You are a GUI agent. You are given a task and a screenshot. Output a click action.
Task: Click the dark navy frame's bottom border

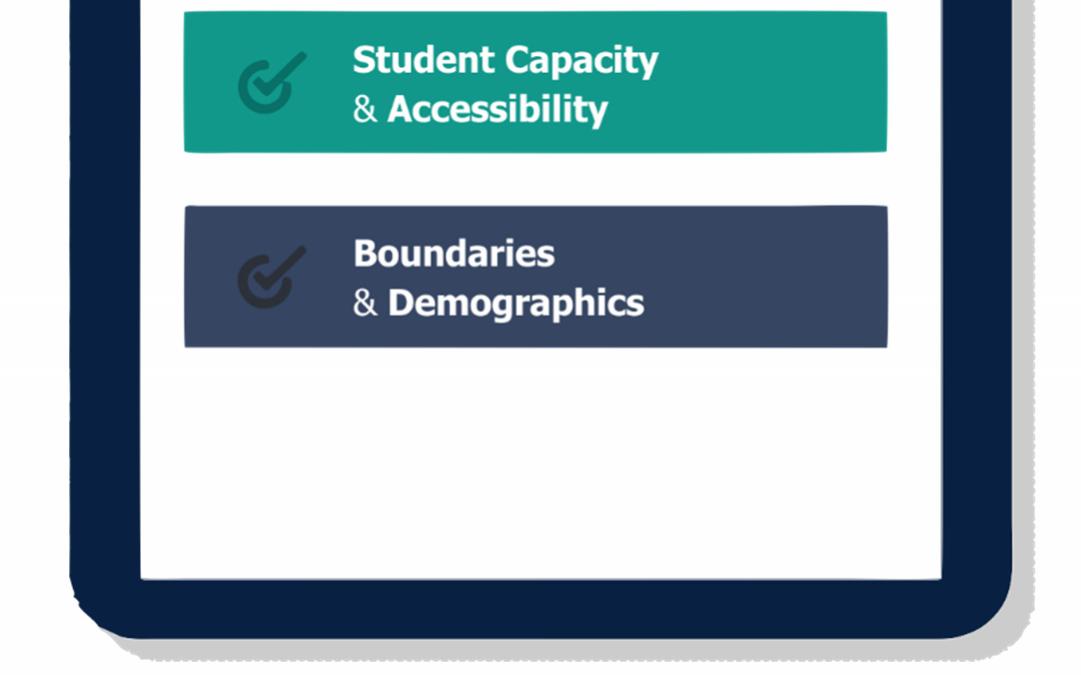point(540,608)
